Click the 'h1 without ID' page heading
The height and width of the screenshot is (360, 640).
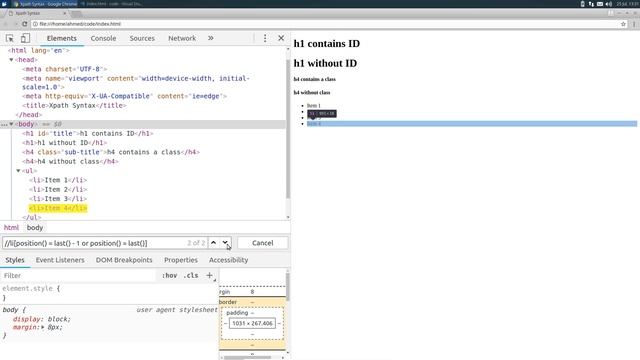coord(325,63)
